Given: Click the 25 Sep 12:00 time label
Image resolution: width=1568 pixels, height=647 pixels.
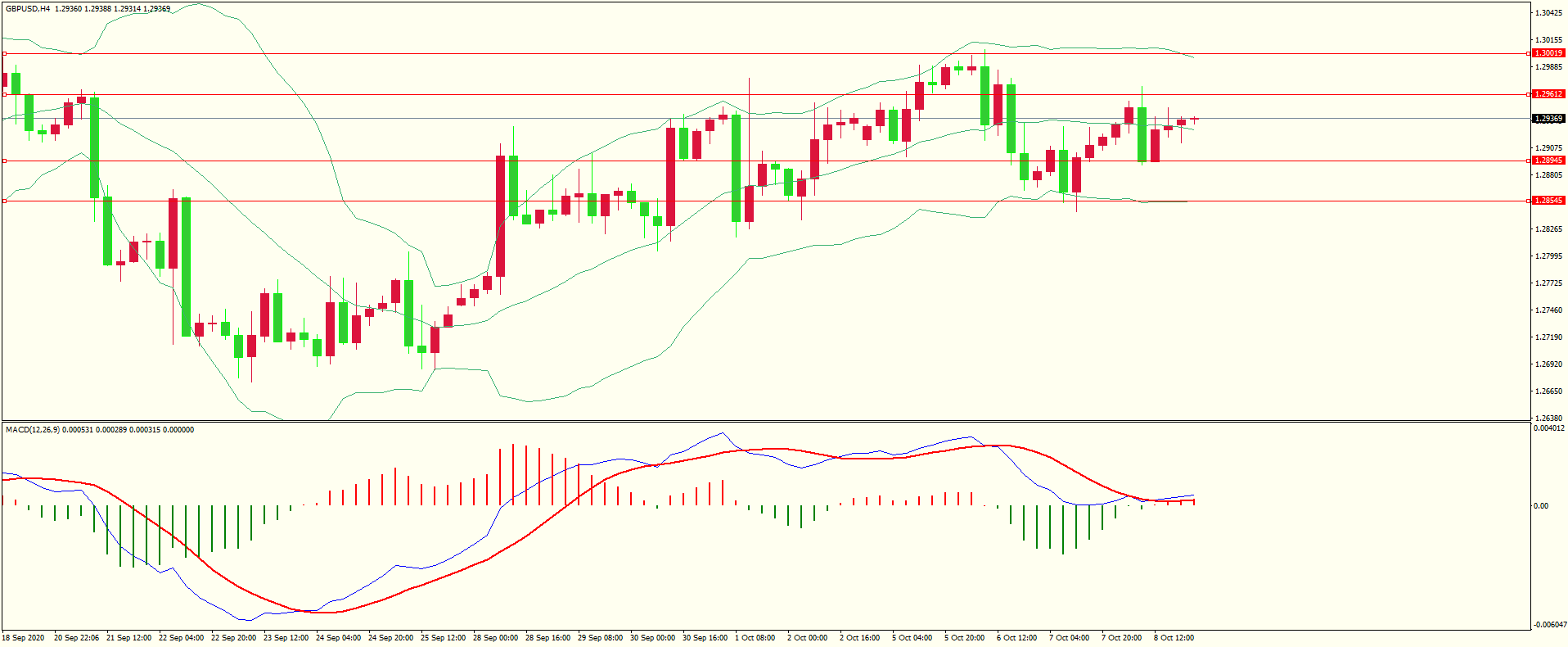Looking at the screenshot, I should coord(444,638).
